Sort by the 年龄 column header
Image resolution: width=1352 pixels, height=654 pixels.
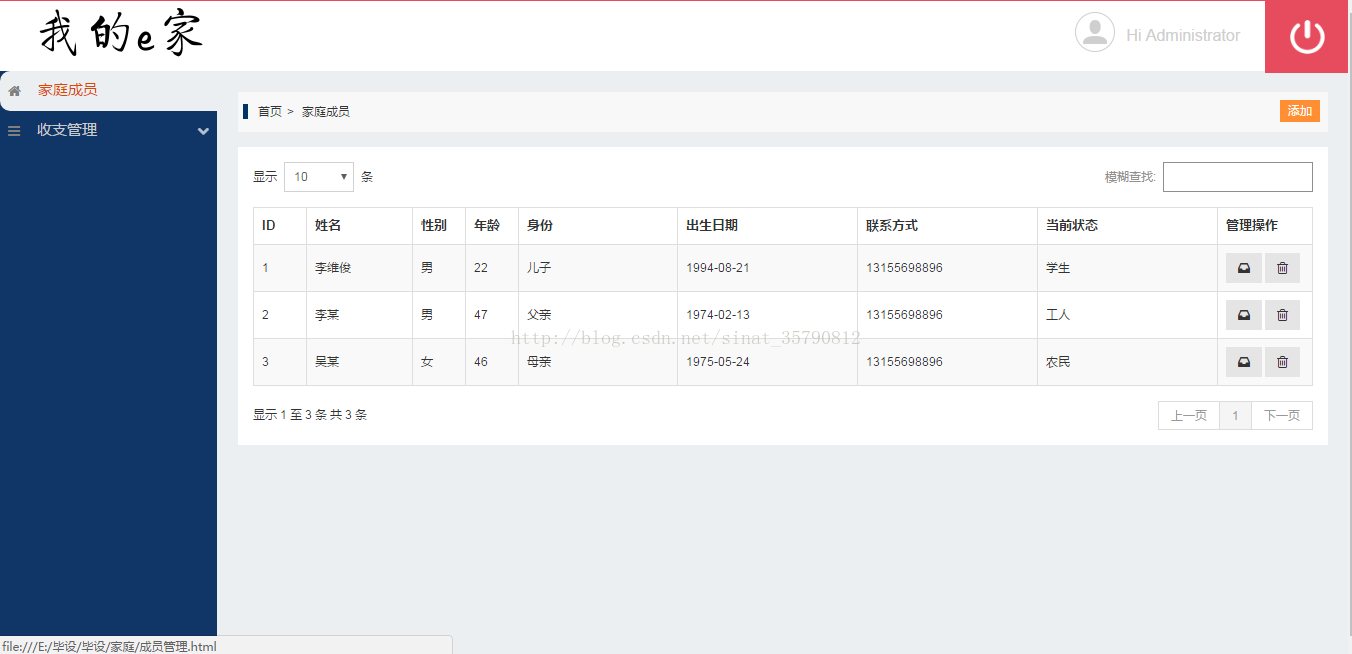(492, 226)
